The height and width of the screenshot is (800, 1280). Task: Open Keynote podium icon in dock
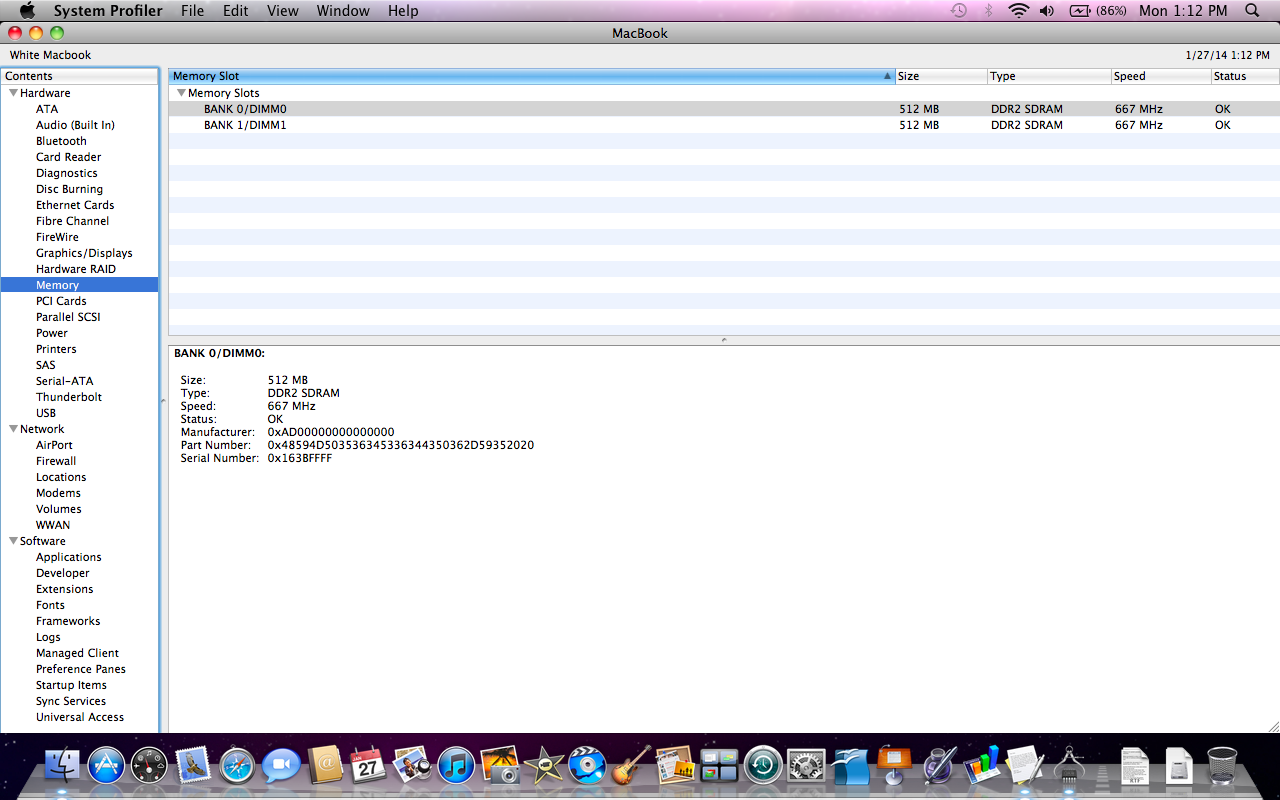(x=894, y=767)
